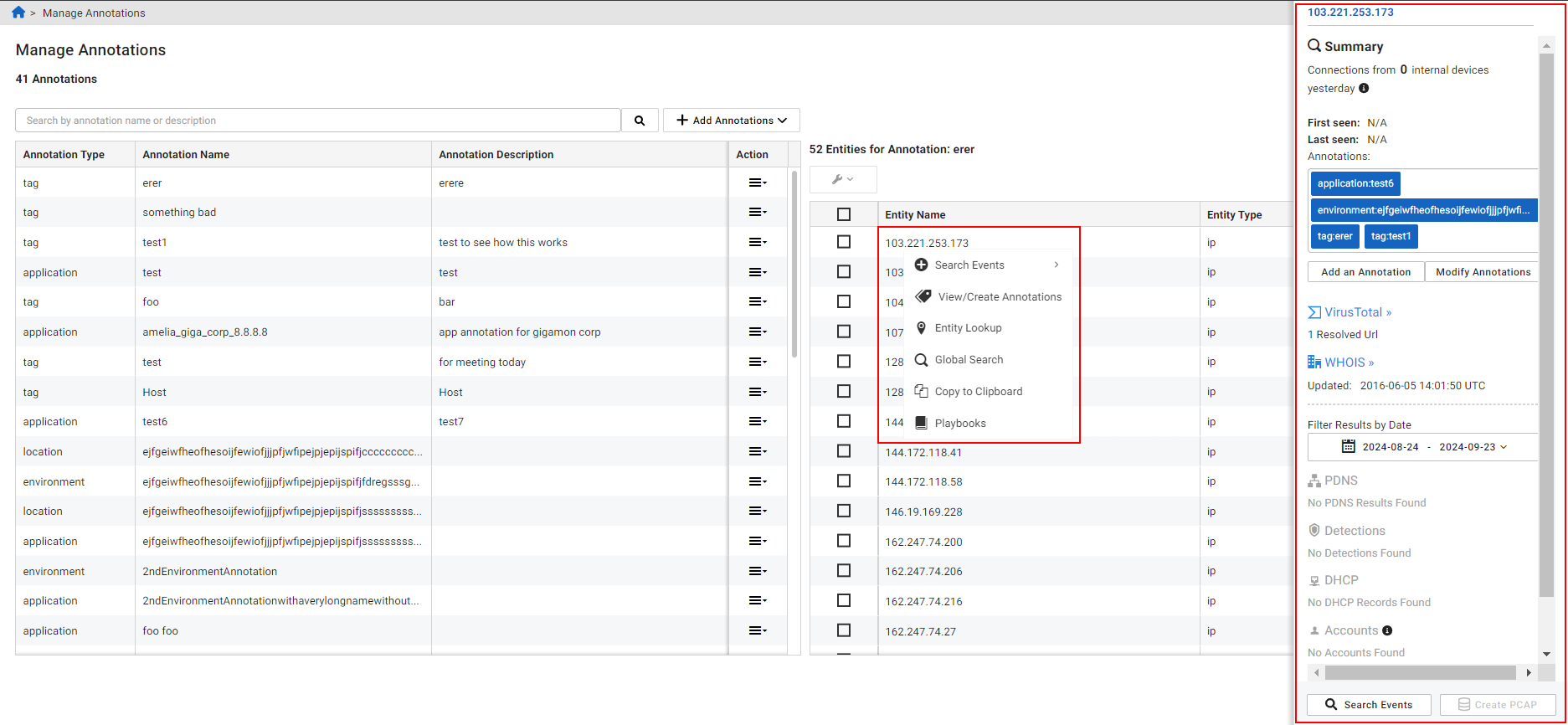Open action menu for test1 annotation
This screenshot has height=725, width=1568.
pos(758,242)
